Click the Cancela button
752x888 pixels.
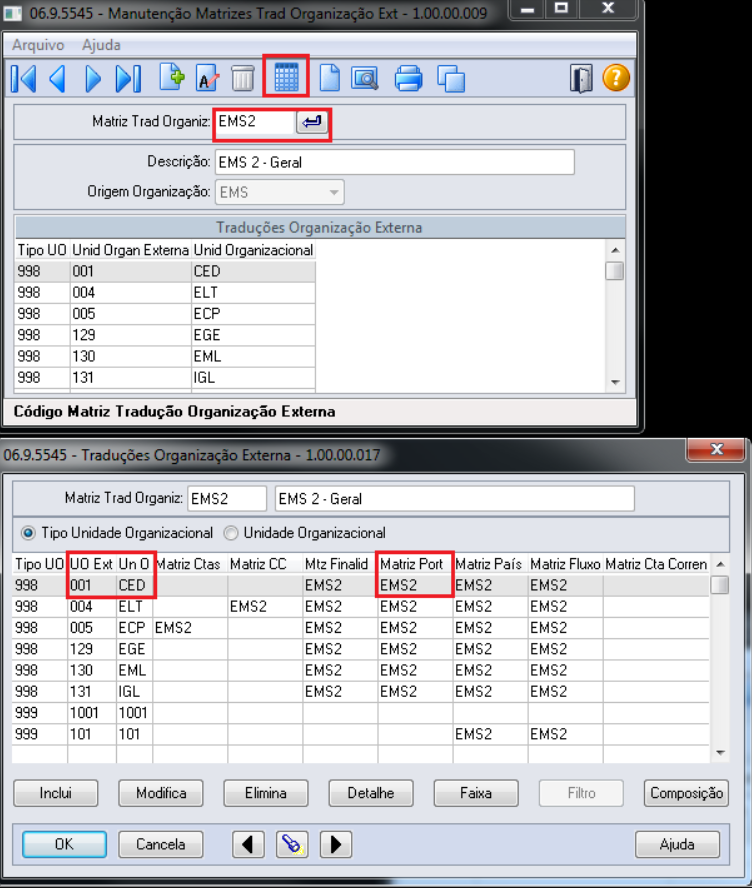pyautogui.click(x=161, y=844)
